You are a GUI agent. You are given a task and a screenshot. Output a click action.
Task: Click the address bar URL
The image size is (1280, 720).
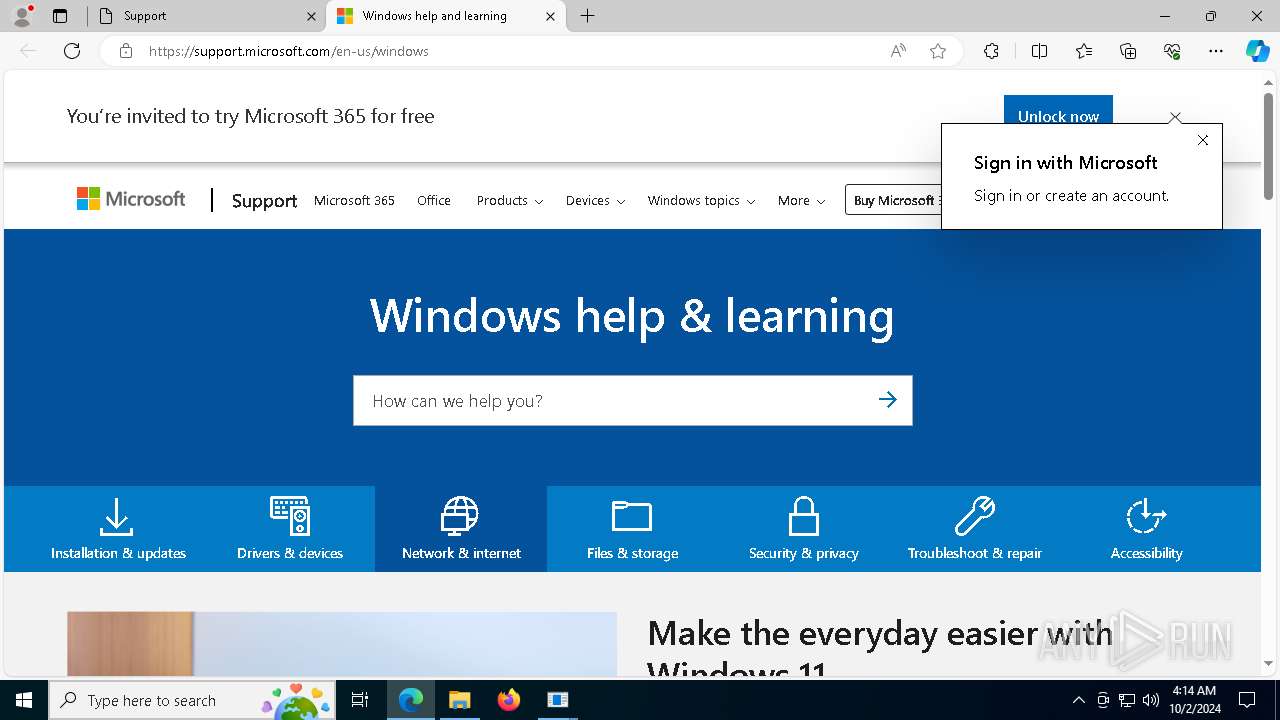(x=288, y=51)
